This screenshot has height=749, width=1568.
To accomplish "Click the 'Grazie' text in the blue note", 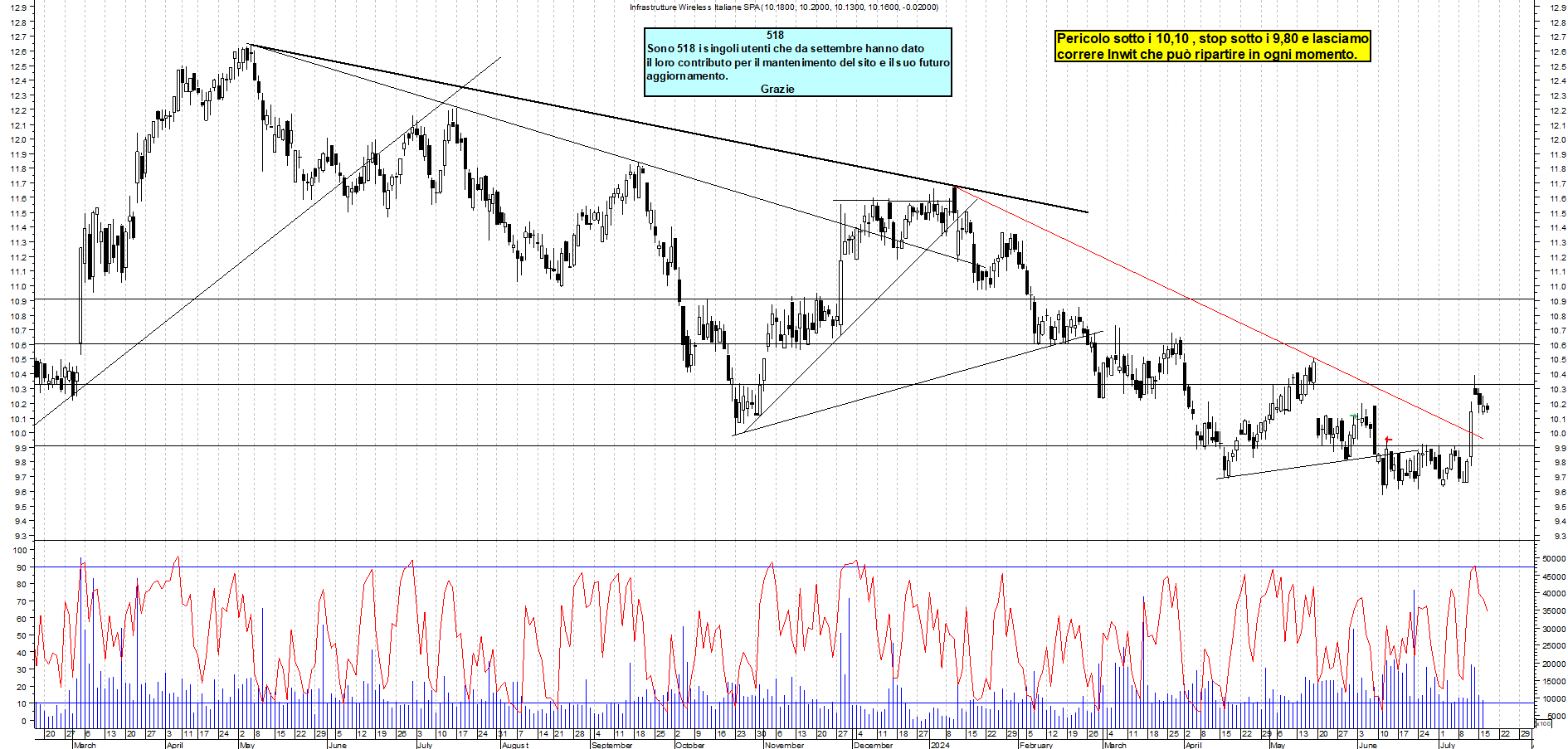I will pyautogui.click(x=777, y=89).
